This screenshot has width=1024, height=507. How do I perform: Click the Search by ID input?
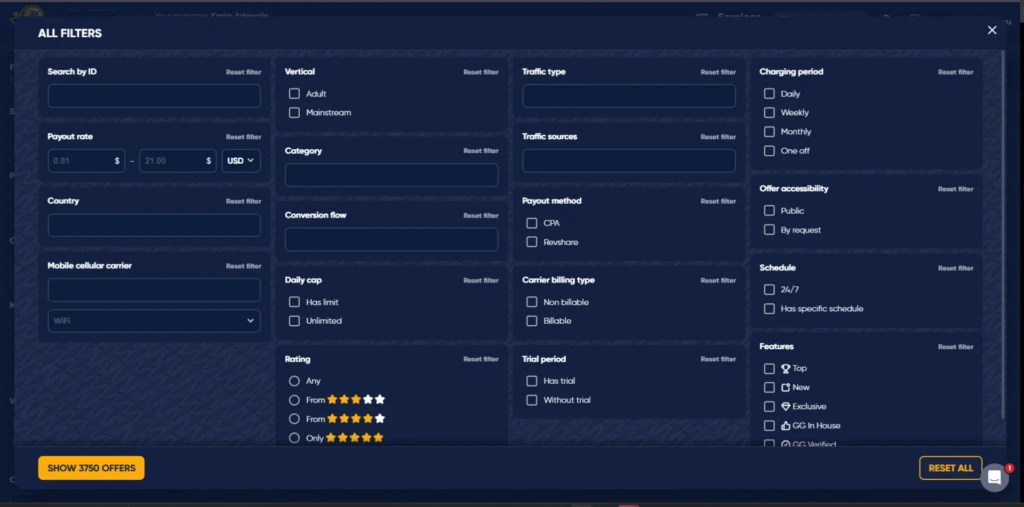154,96
